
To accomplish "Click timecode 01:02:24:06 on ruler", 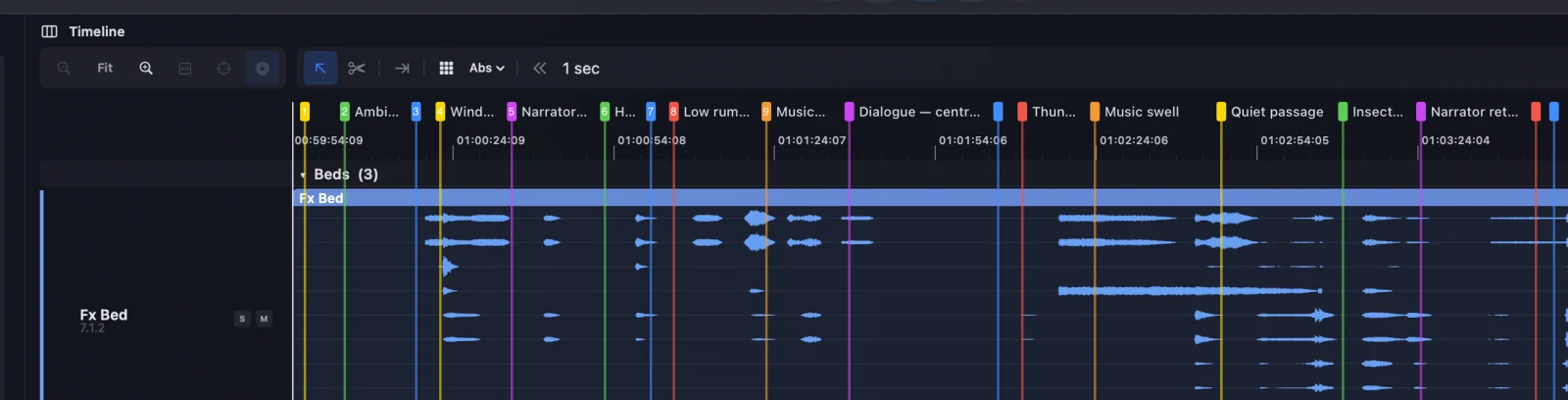I will click(1134, 140).
